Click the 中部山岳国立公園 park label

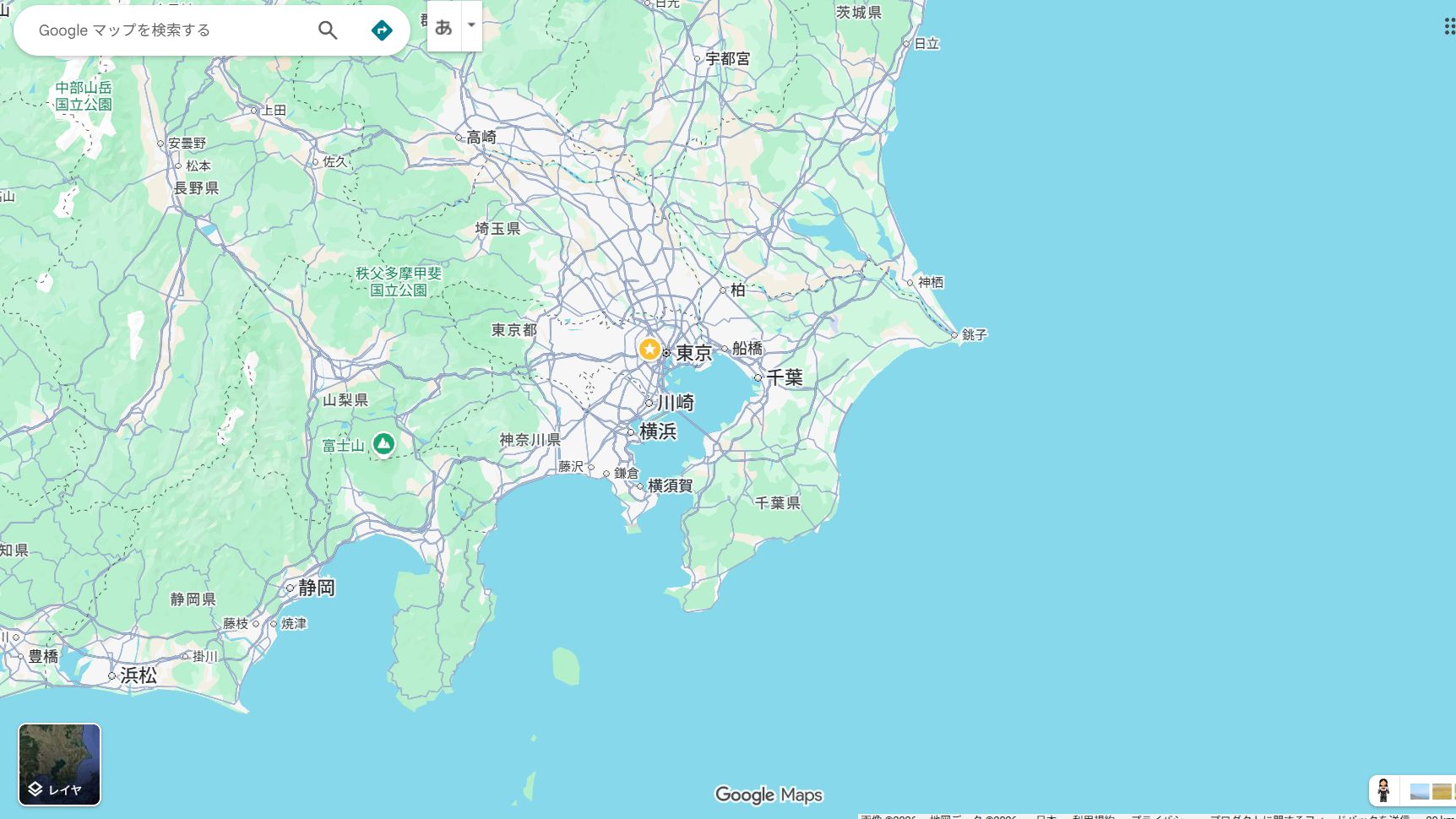84,95
